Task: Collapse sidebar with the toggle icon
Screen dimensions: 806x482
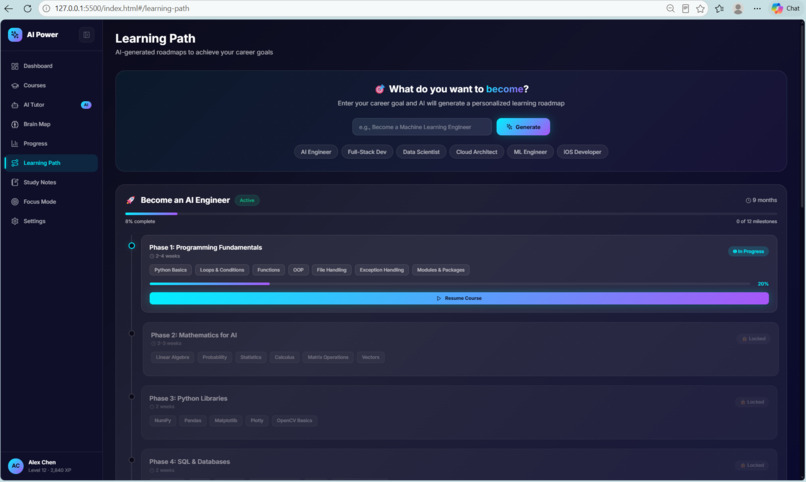Action: click(86, 35)
